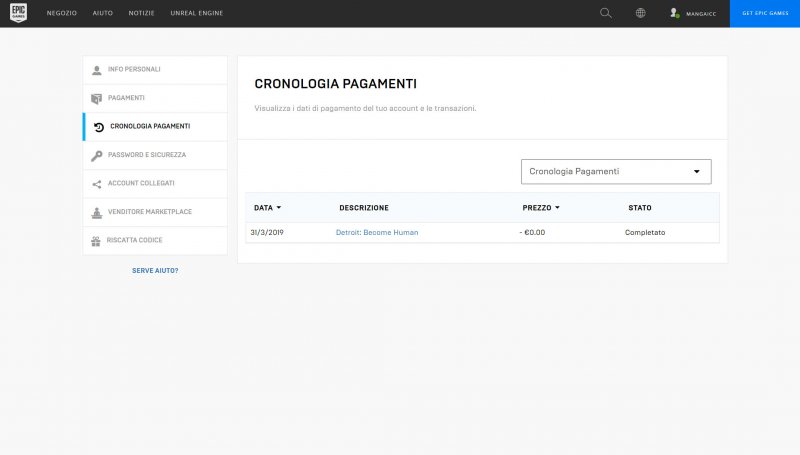Click the Get Epic Games button
800x455 pixels.
click(765, 13)
